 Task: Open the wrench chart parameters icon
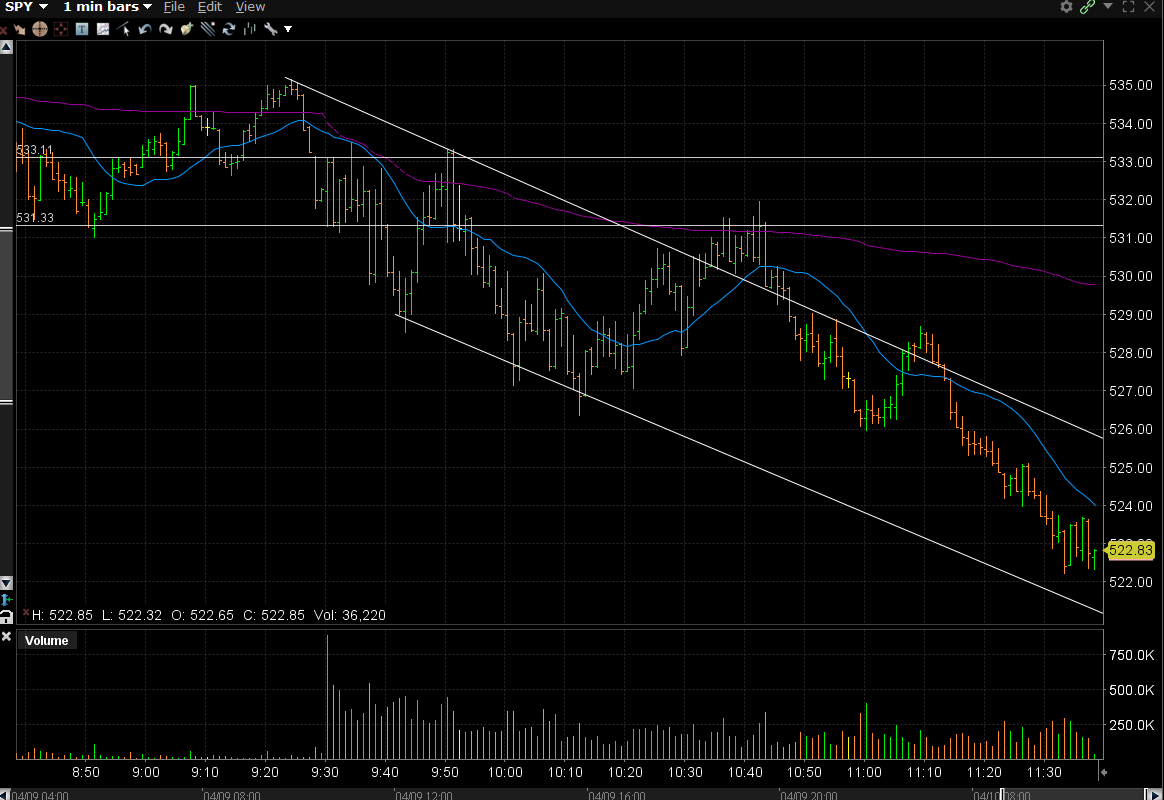click(270, 29)
